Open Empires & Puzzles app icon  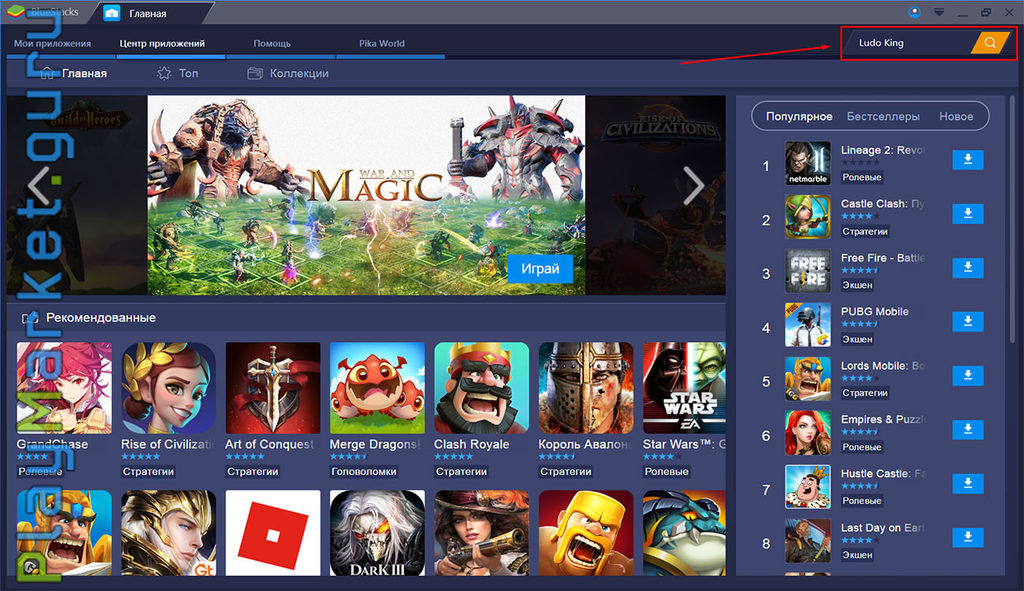(807, 432)
